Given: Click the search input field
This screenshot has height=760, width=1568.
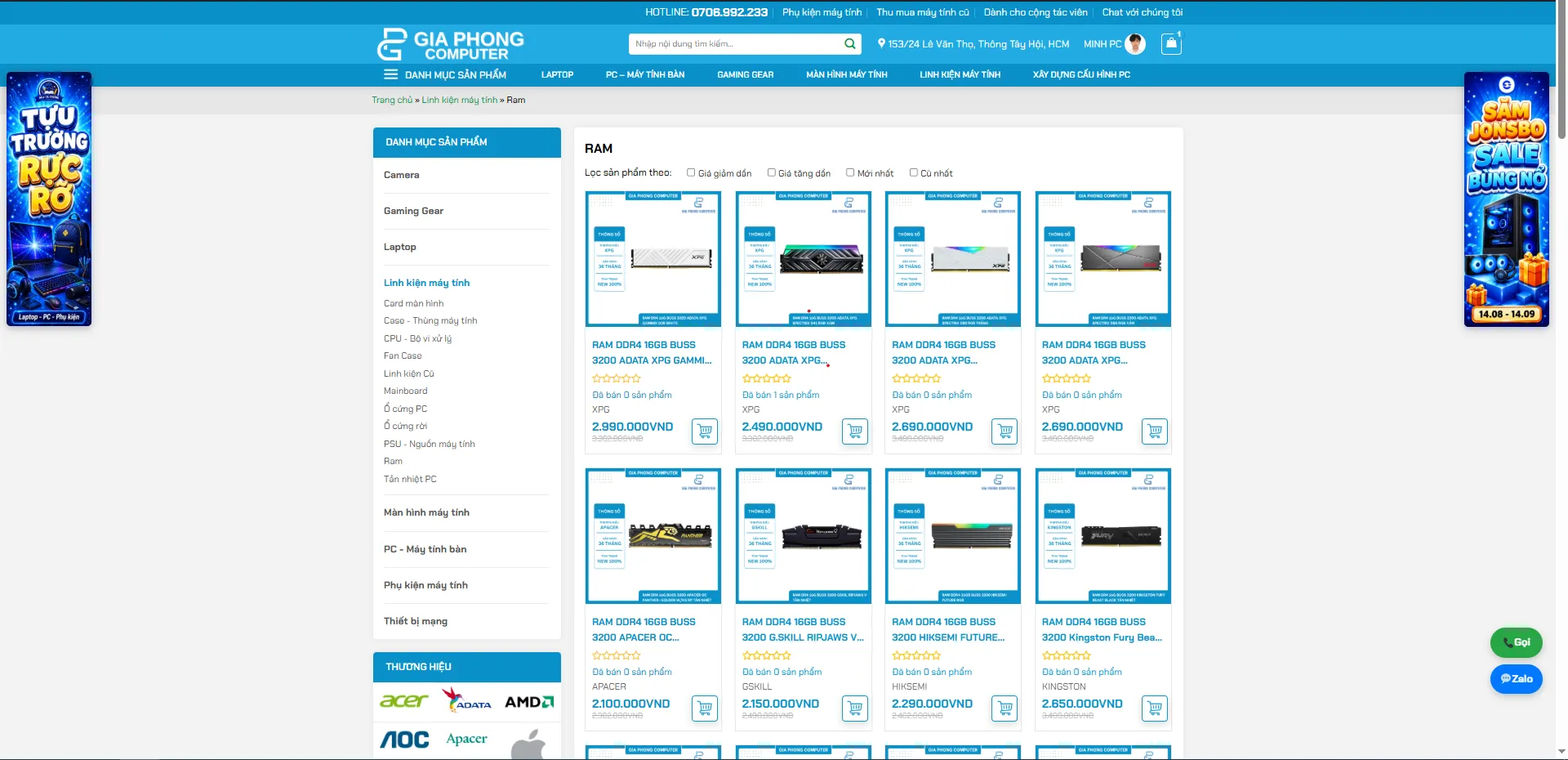Looking at the screenshot, I should click(735, 44).
